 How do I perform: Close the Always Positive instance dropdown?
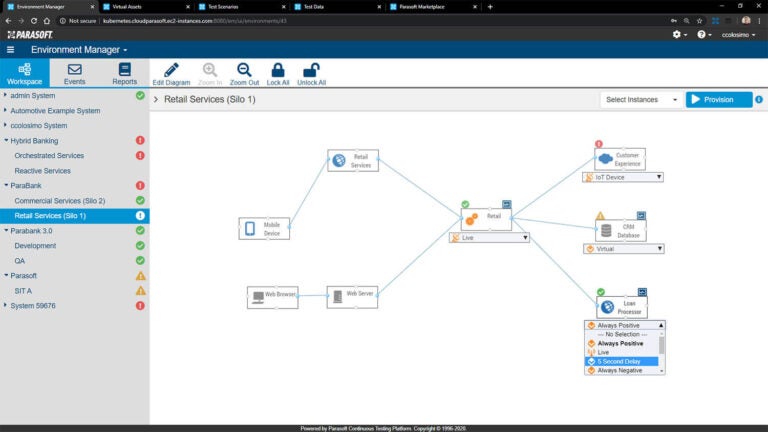tap(624, 325)
